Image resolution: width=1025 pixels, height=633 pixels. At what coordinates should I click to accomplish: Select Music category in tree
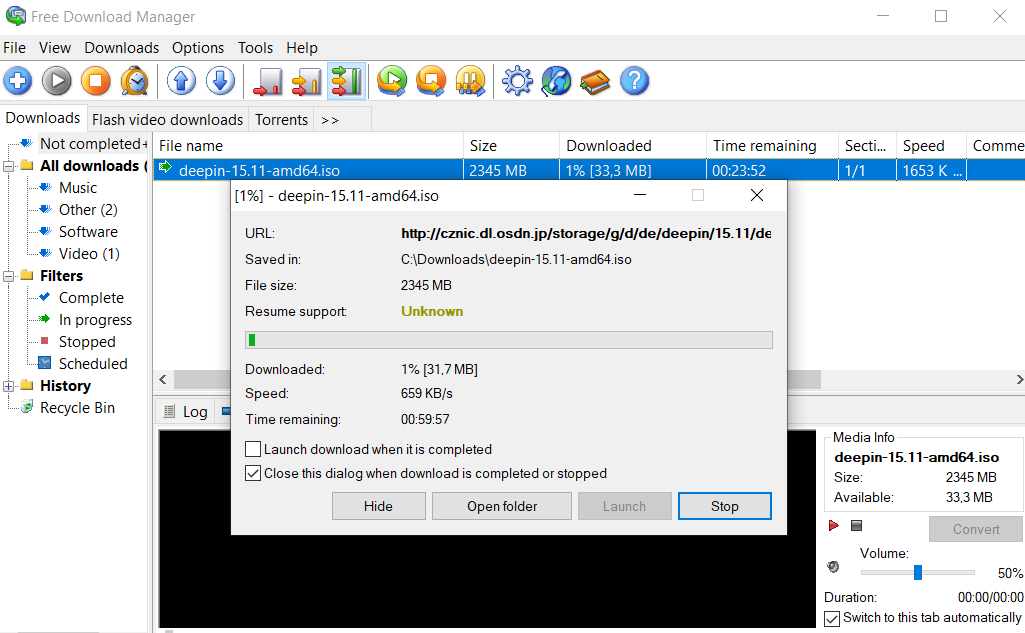(x=78, y=188)
